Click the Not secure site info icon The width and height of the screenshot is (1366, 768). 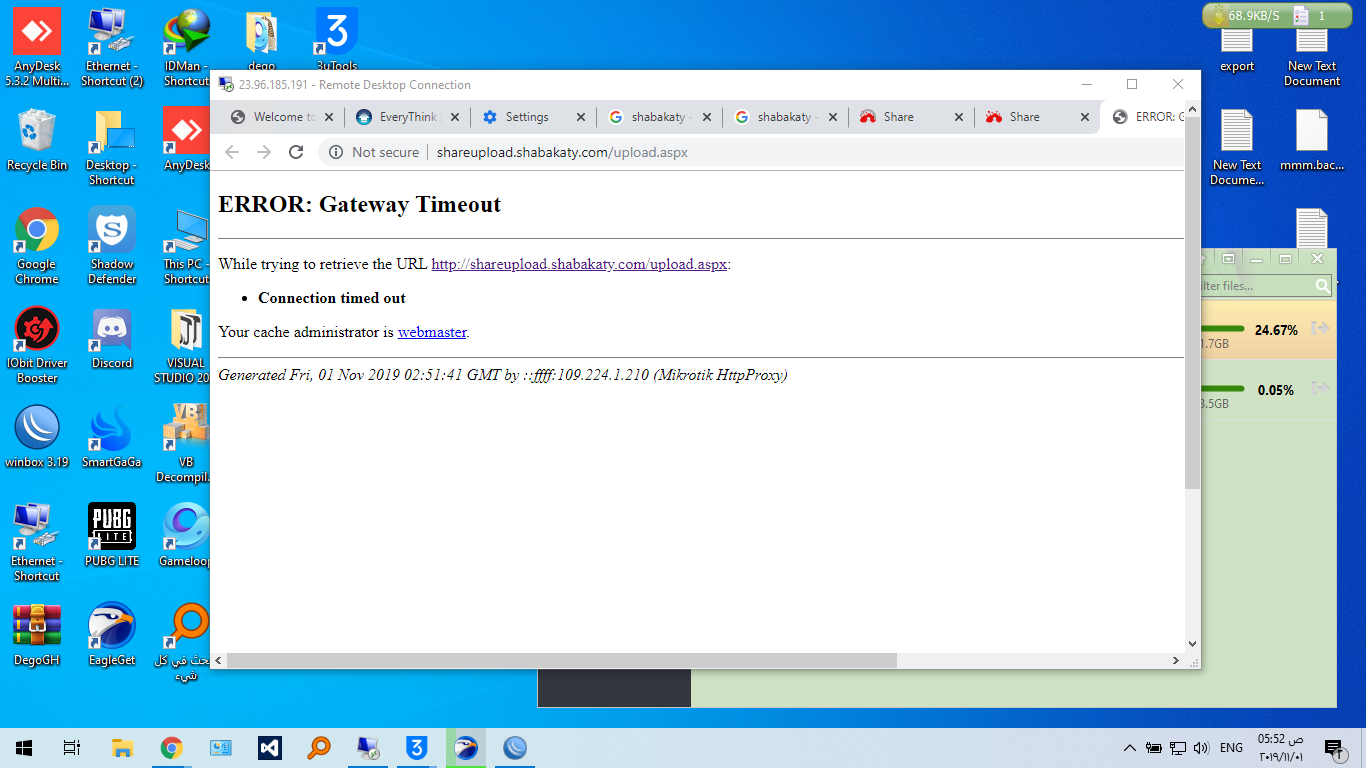click(x=336, y=152)
